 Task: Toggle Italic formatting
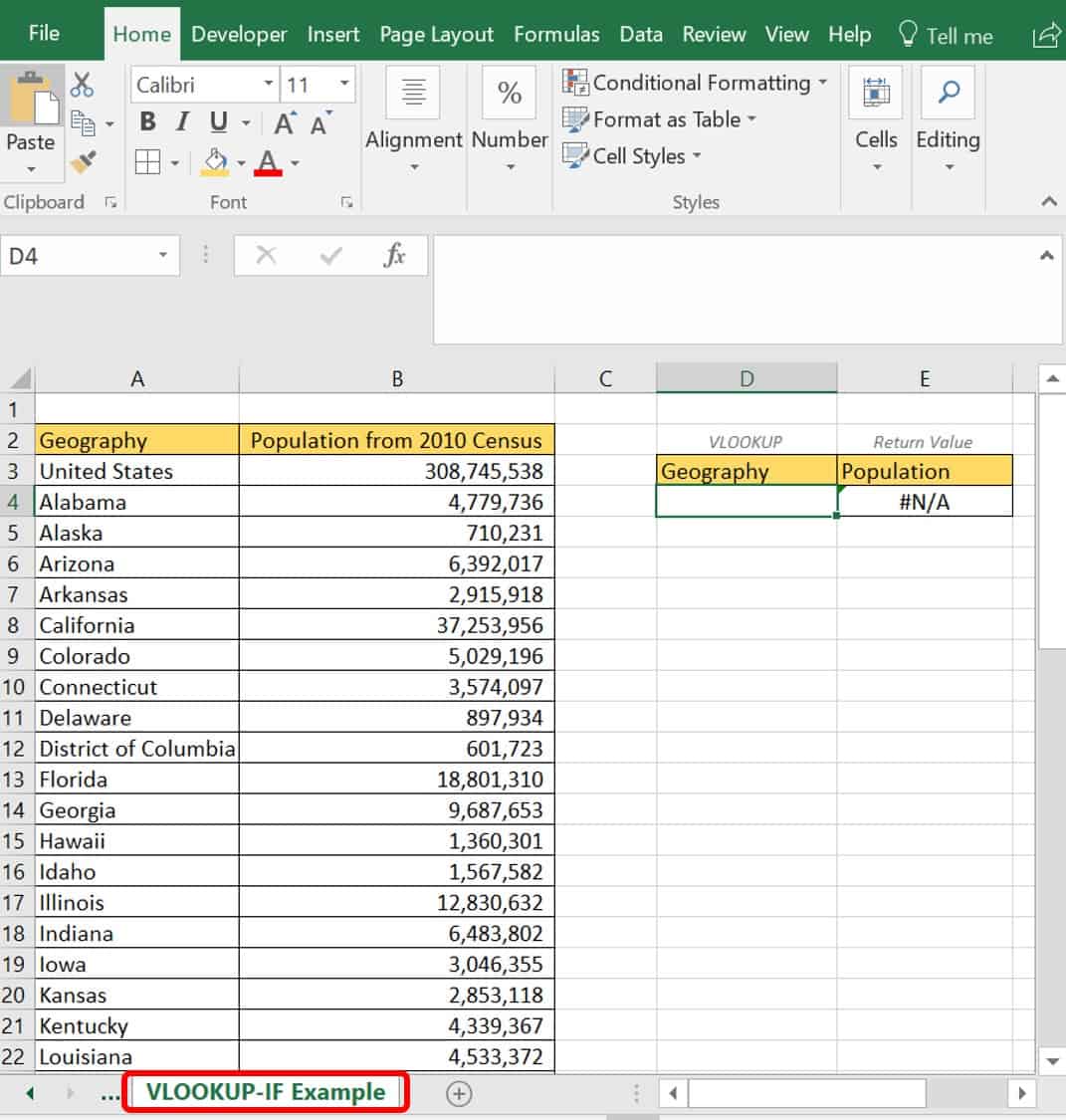pyautogui.click(x=182, y=122)
